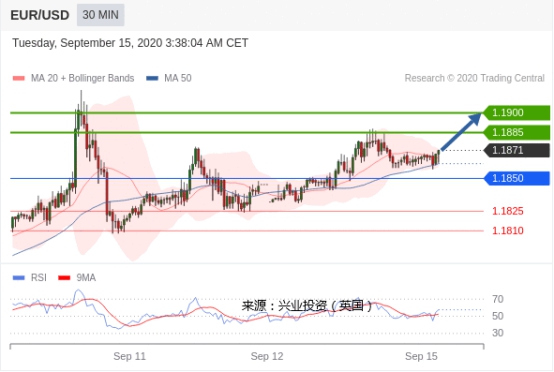The height and width of the screenshot is (372, 554).
Task: Click the MA 50 legend label
Action: pyautogui.click(x=178, y=78)
